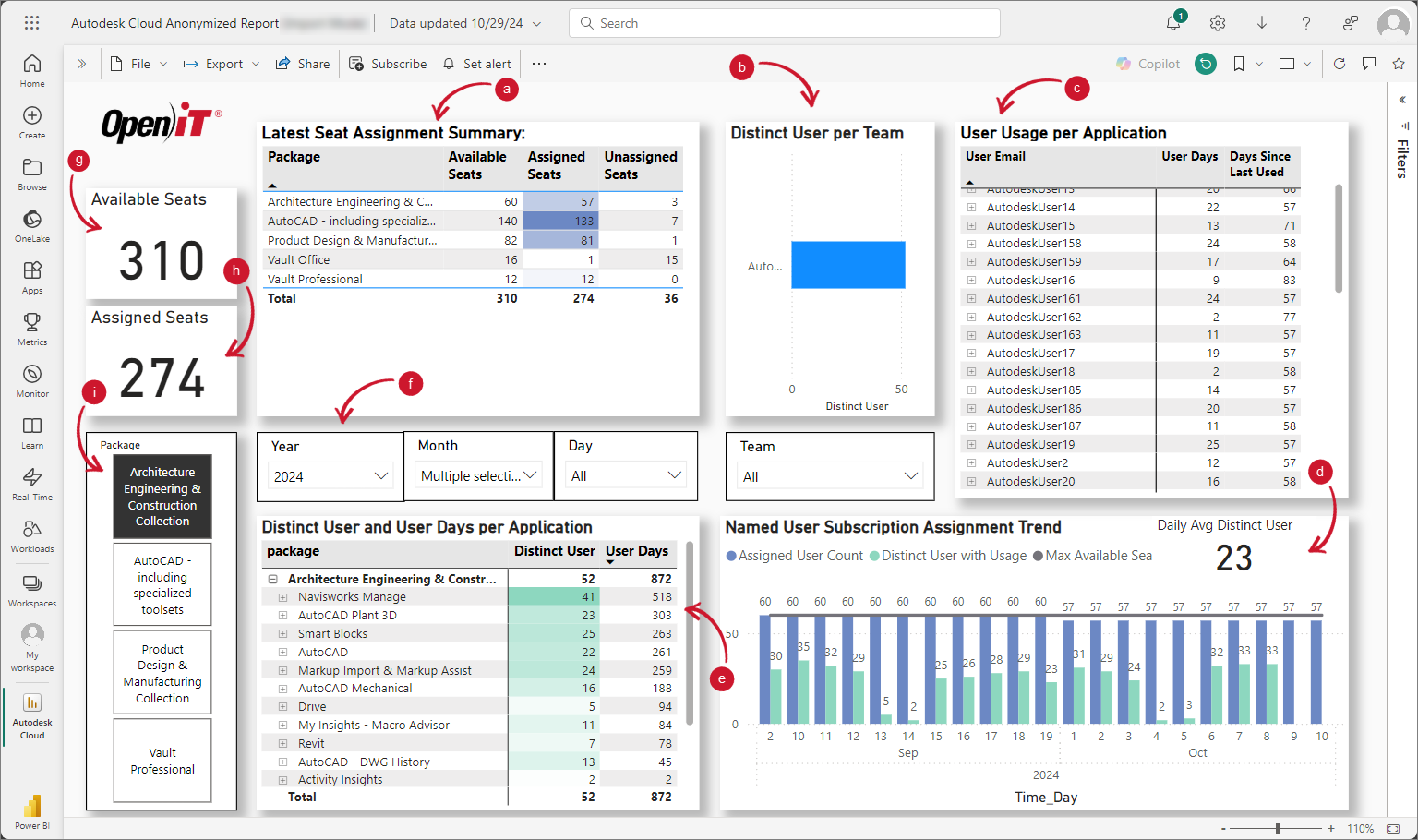Image resolution: width=1418 pixels, height=840 pixels.
Task: Open the user account avatar
Action: 1393,23
